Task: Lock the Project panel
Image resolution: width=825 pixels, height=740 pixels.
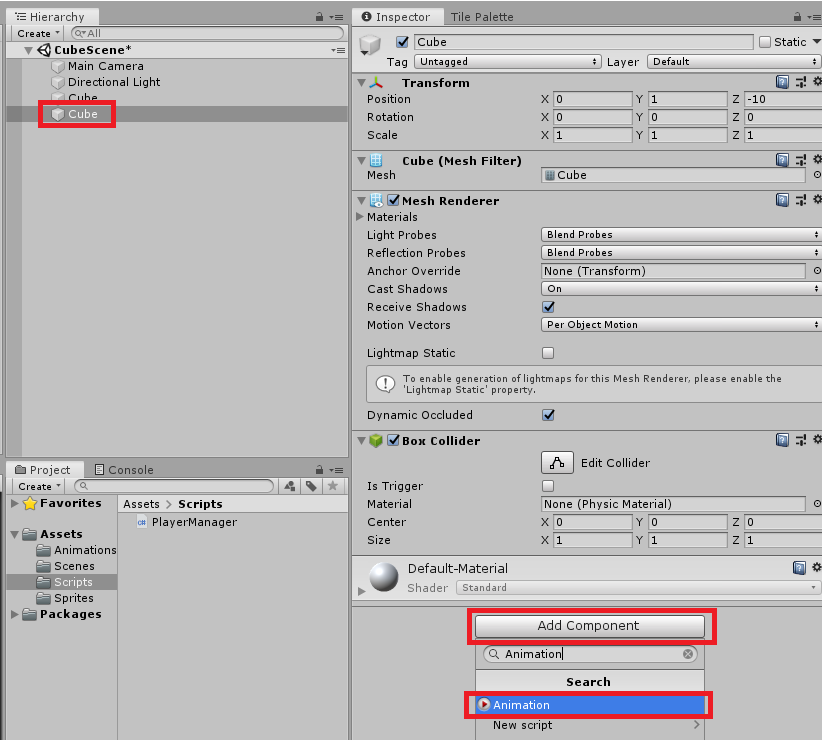Action: pos(319,469)
